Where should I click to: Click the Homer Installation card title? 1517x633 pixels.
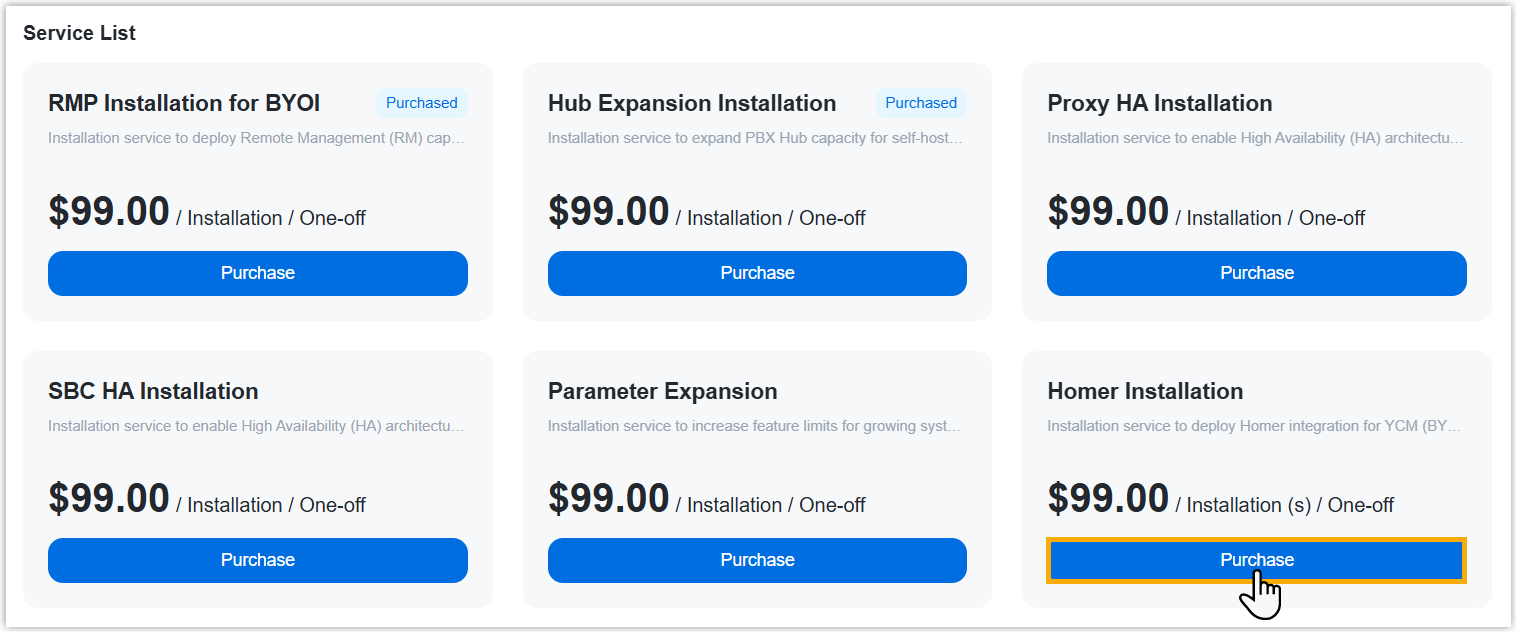tap(1145, 391)
